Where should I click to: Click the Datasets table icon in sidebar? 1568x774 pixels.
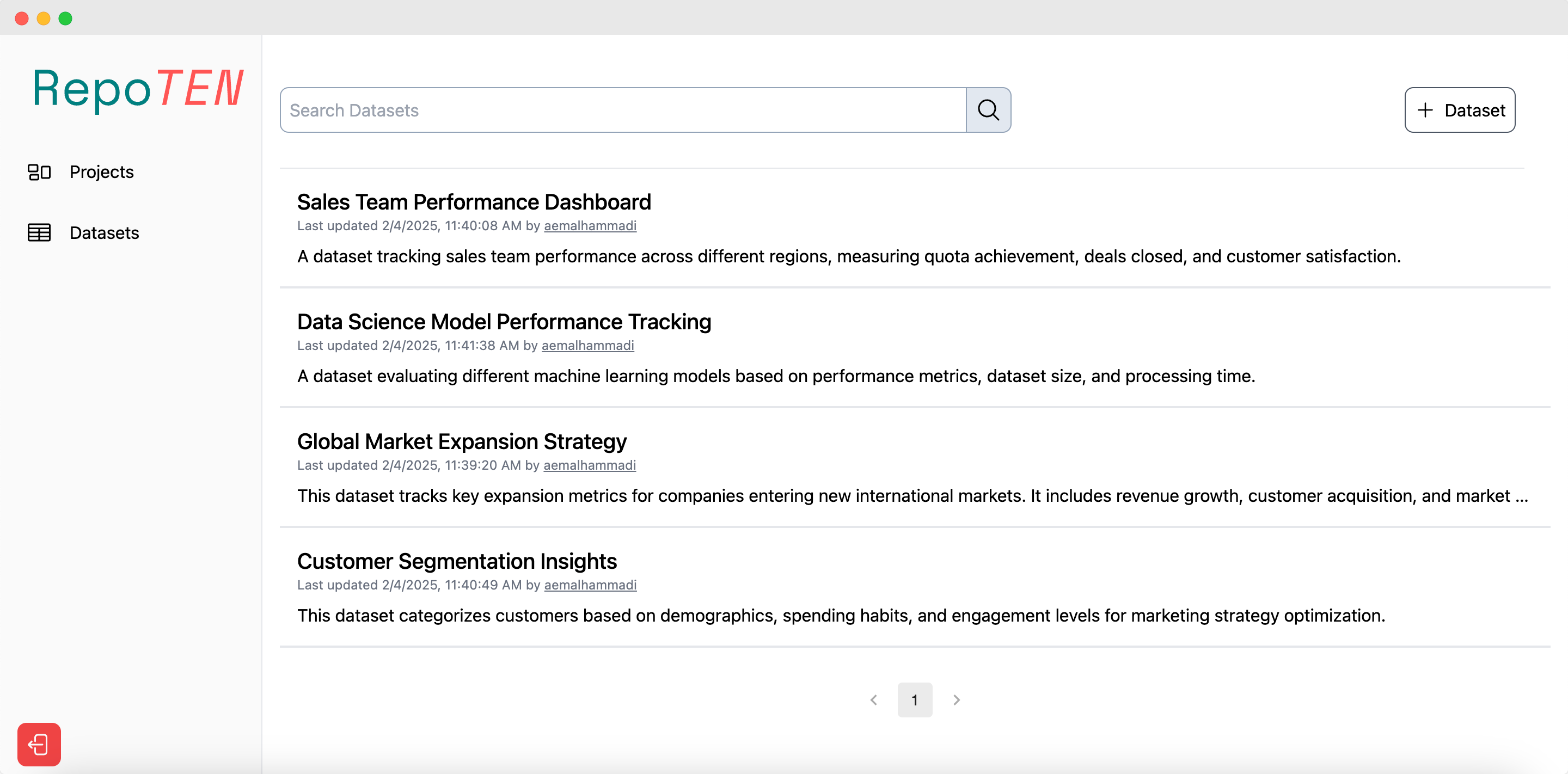click(39, 232)
